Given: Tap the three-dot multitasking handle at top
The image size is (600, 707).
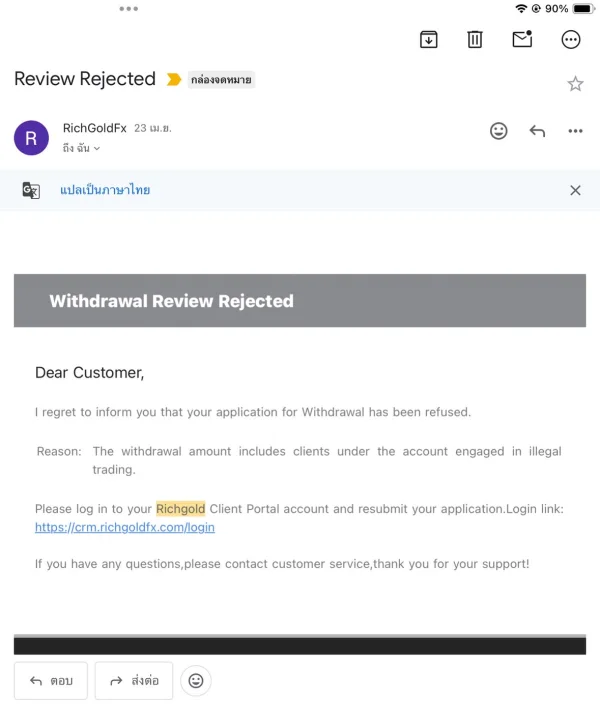Looking at the screenshot, I should click(129, 9).
